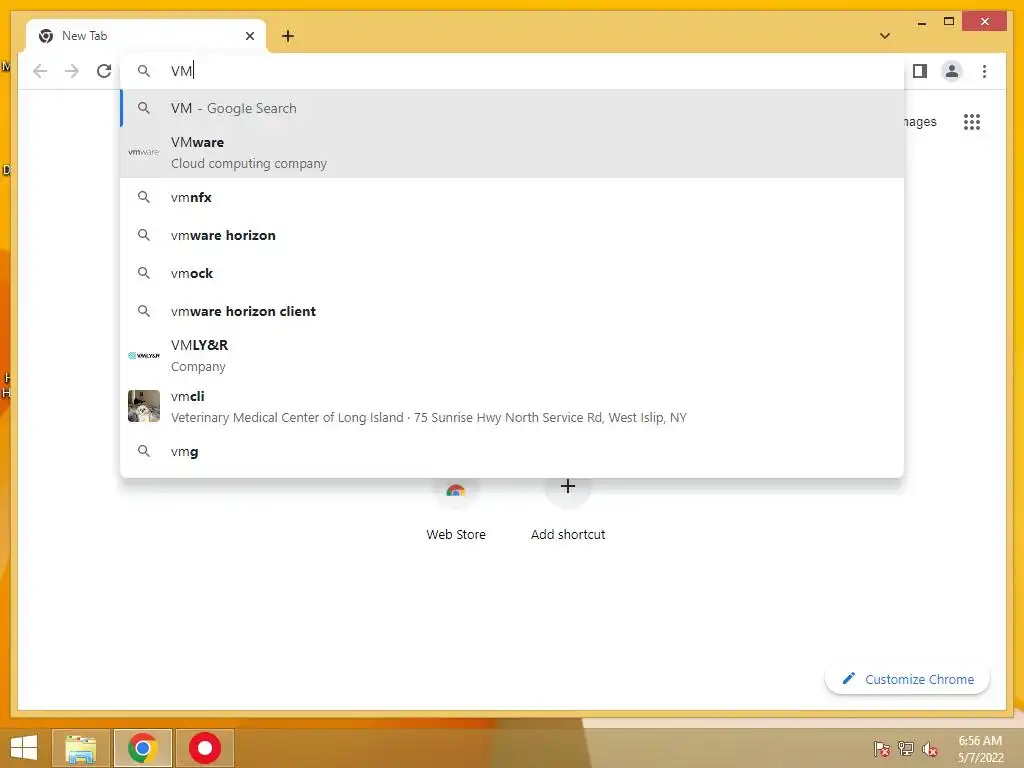Open Chrome's three-dot menu
This screenshot has width=1024, height=768.
pos(984,71)
